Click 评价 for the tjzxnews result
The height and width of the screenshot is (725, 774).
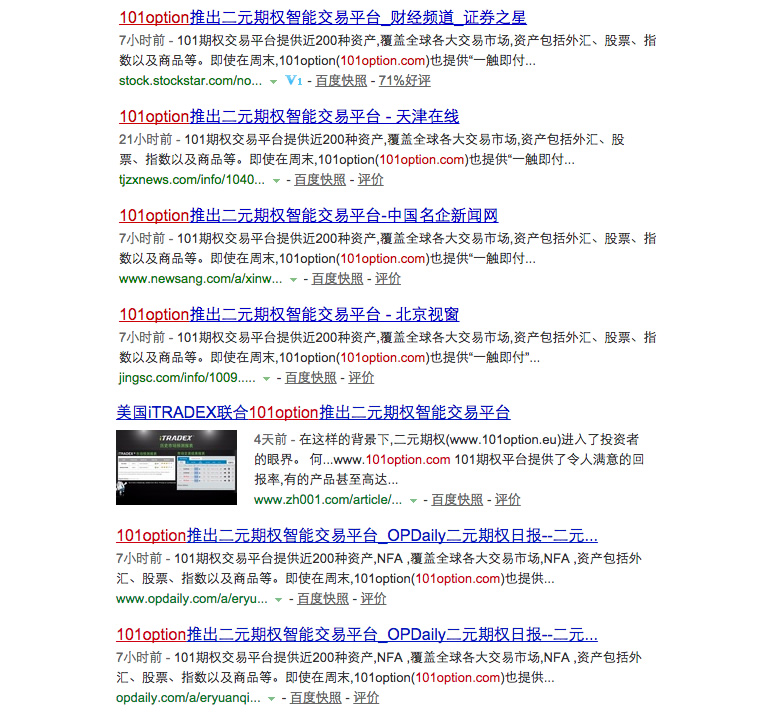(x=371, y=180)
